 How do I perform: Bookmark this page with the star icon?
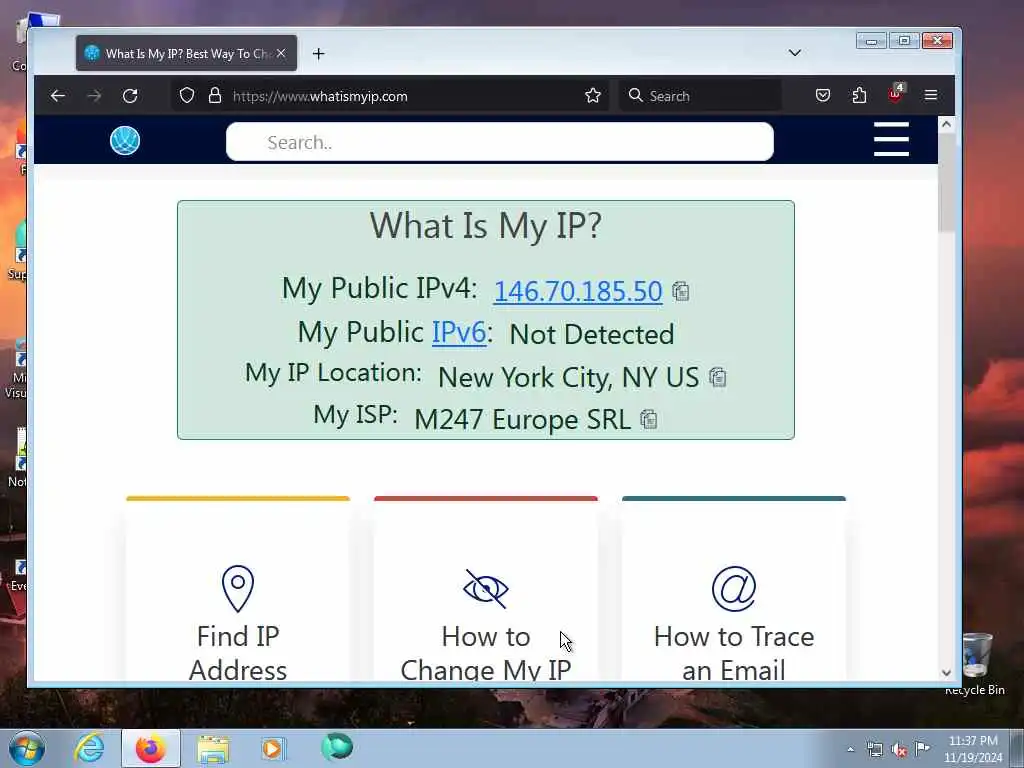[x=593, y=96]
